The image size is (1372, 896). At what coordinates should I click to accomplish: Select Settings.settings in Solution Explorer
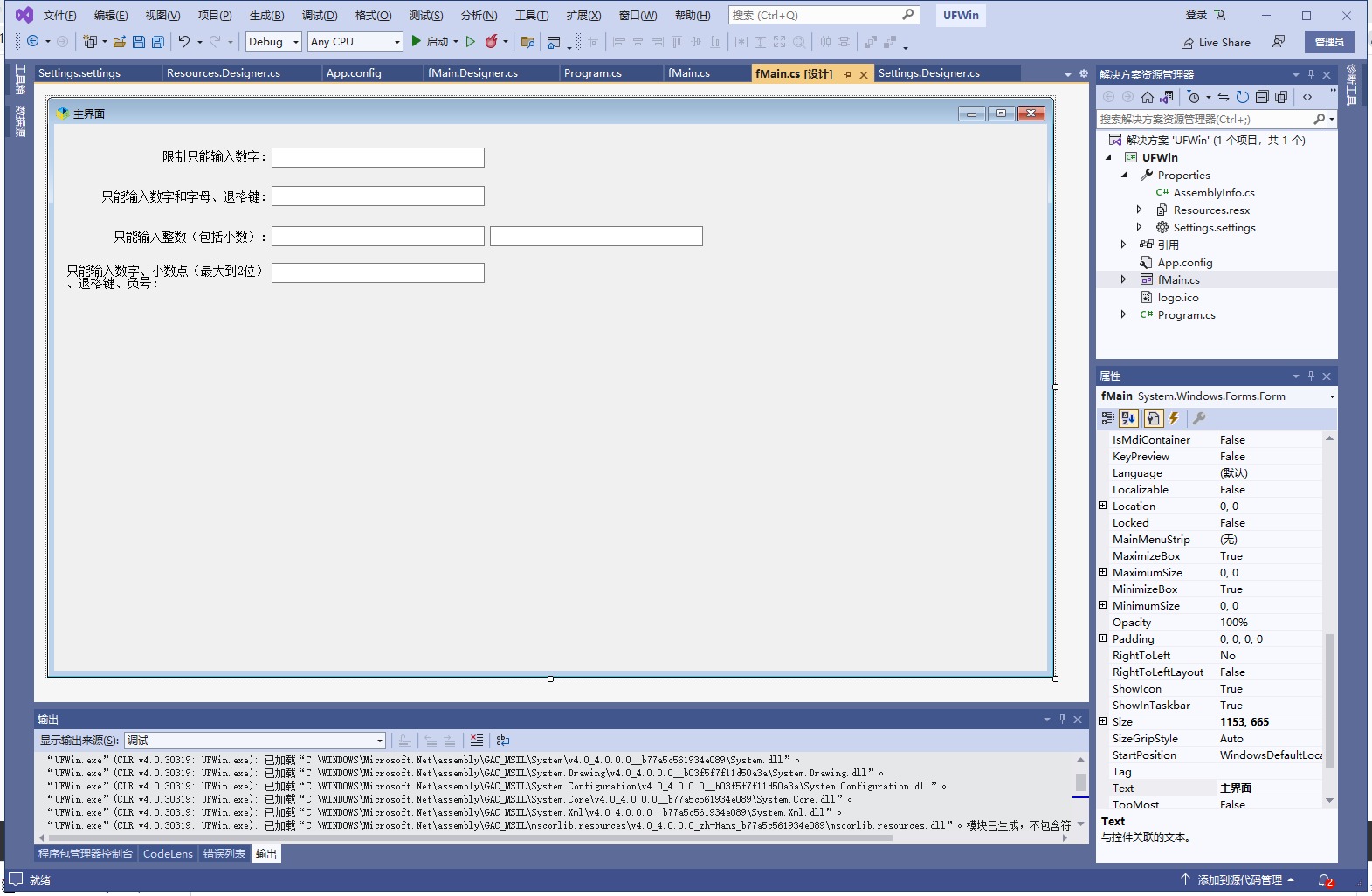tap(1214, 227)
